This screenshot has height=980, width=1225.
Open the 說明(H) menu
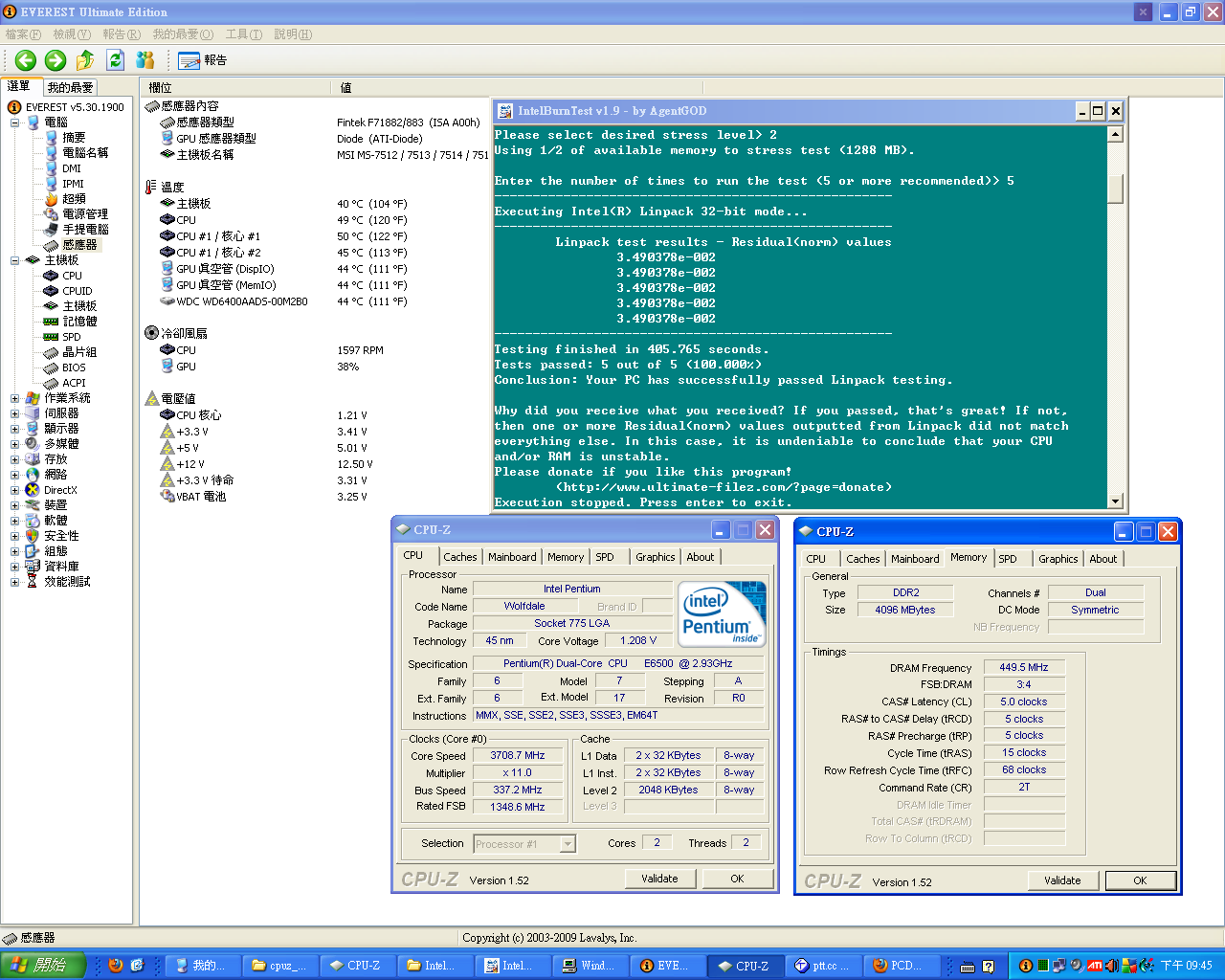(293, 34)
